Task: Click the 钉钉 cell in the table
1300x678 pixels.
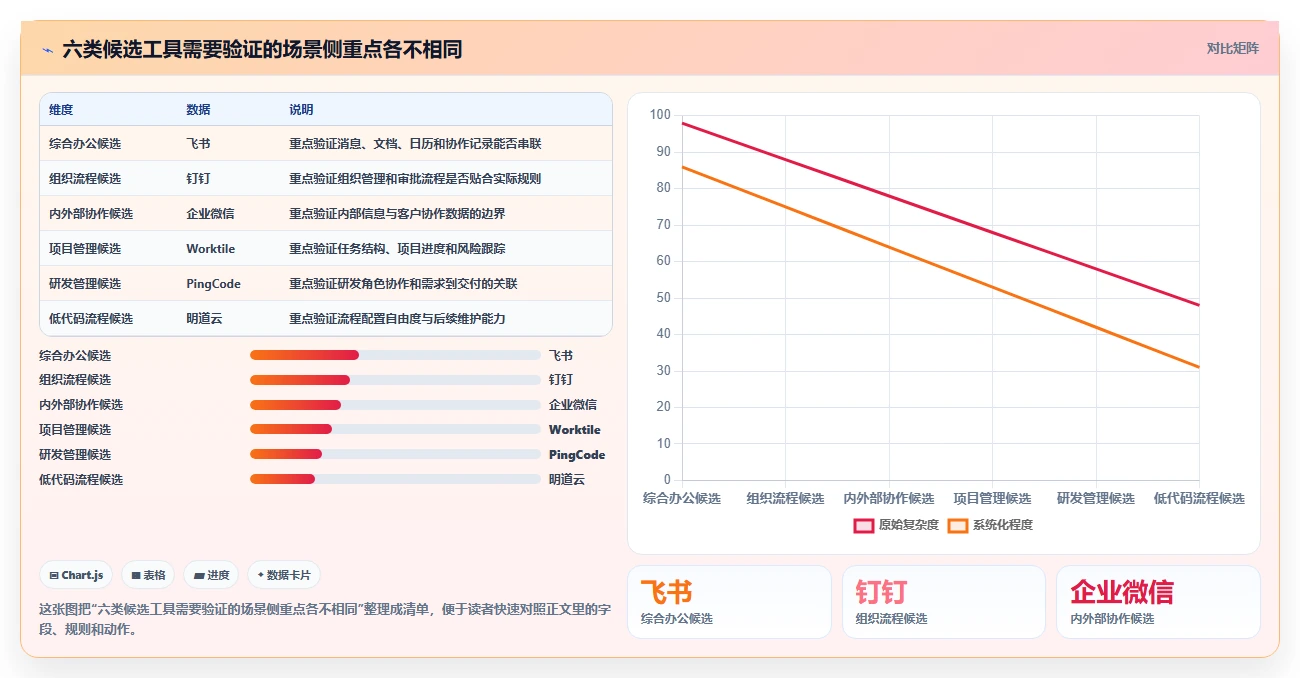Action: [198, 179]
